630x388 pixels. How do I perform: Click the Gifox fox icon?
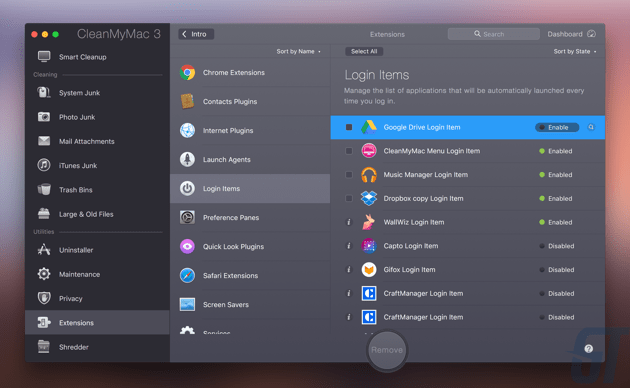click(368, 270)
